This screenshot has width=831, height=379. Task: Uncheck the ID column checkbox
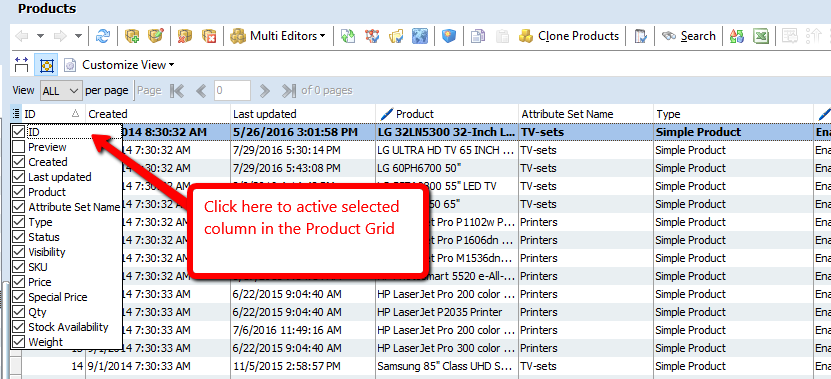click(19, 131)
